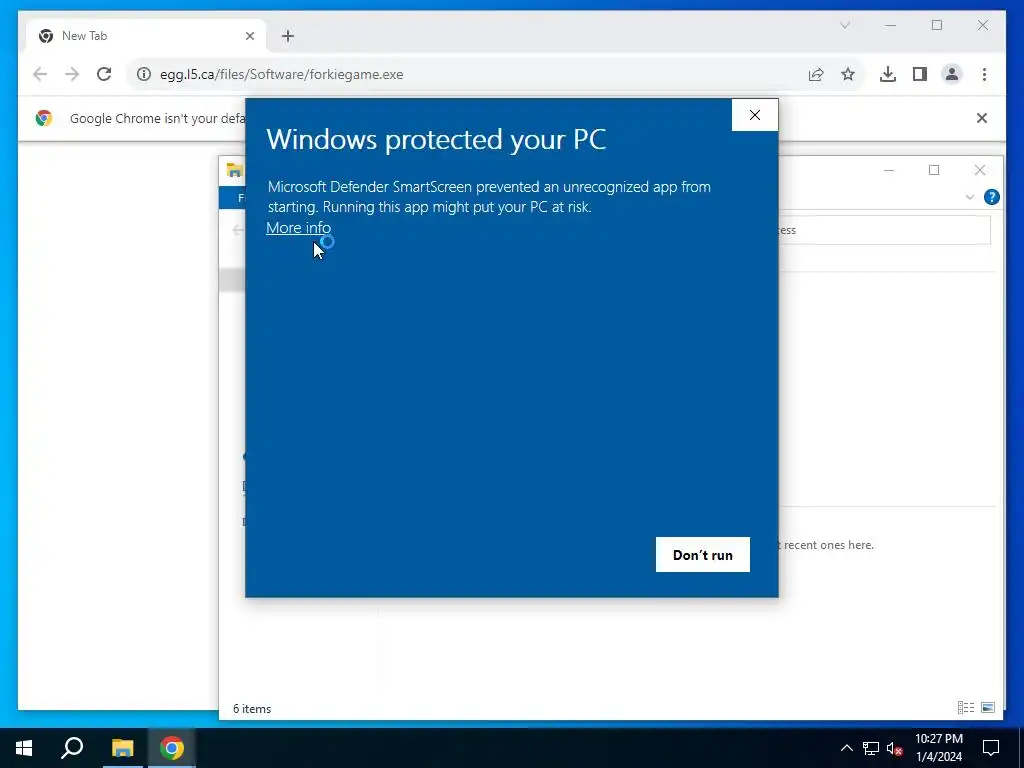Viewport: 1024px width, 768px height.
Task: Open the notification center icon
Action: pos(991,748)
